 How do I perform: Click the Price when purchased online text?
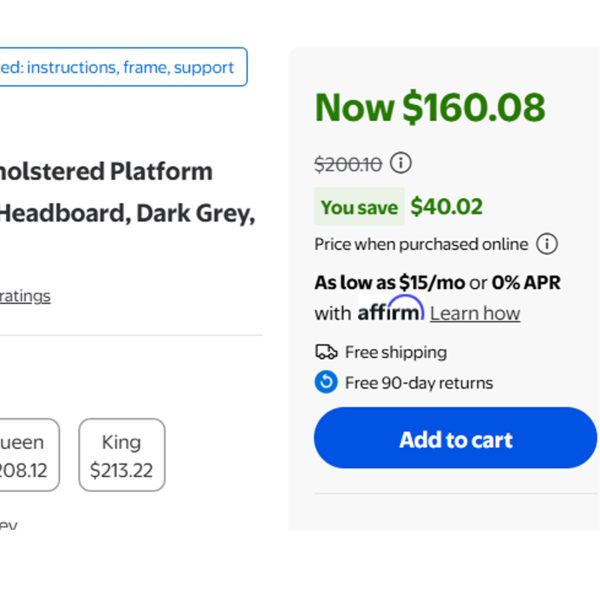421,244
